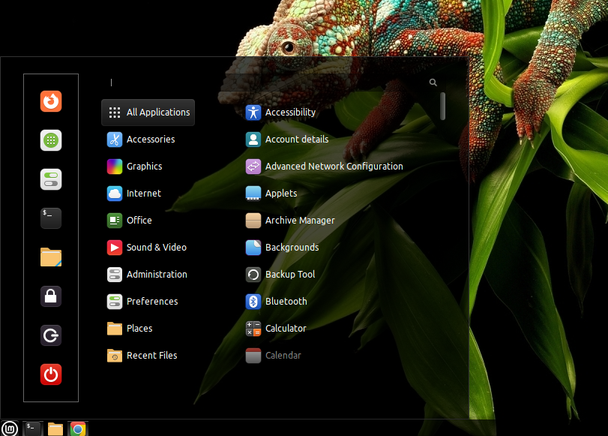The image size is (608, 436).
Task: Open the Office category
Action: point(148,220)
